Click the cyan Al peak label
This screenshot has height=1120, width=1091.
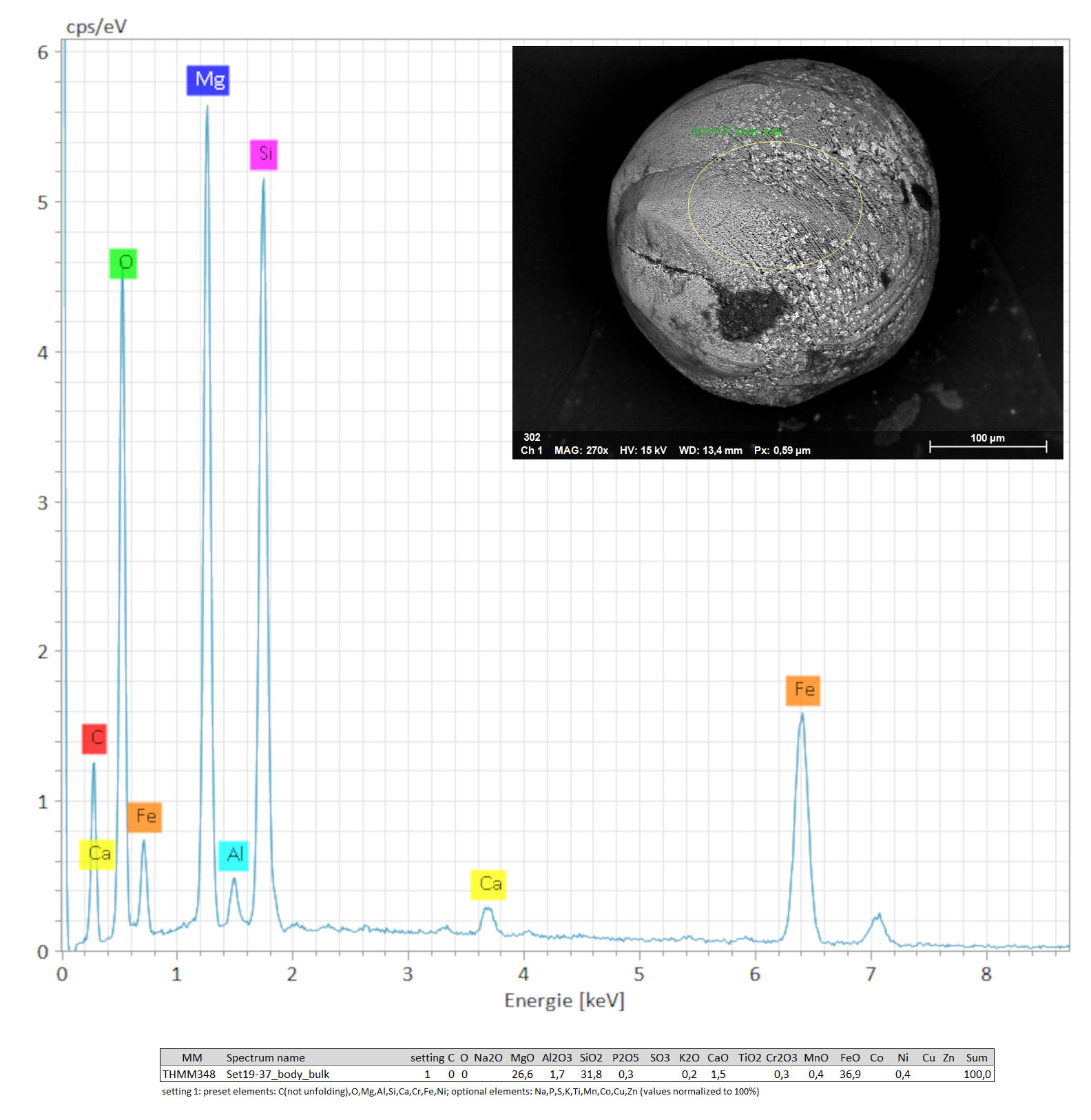pyautogui.click(x=233, y=855)
